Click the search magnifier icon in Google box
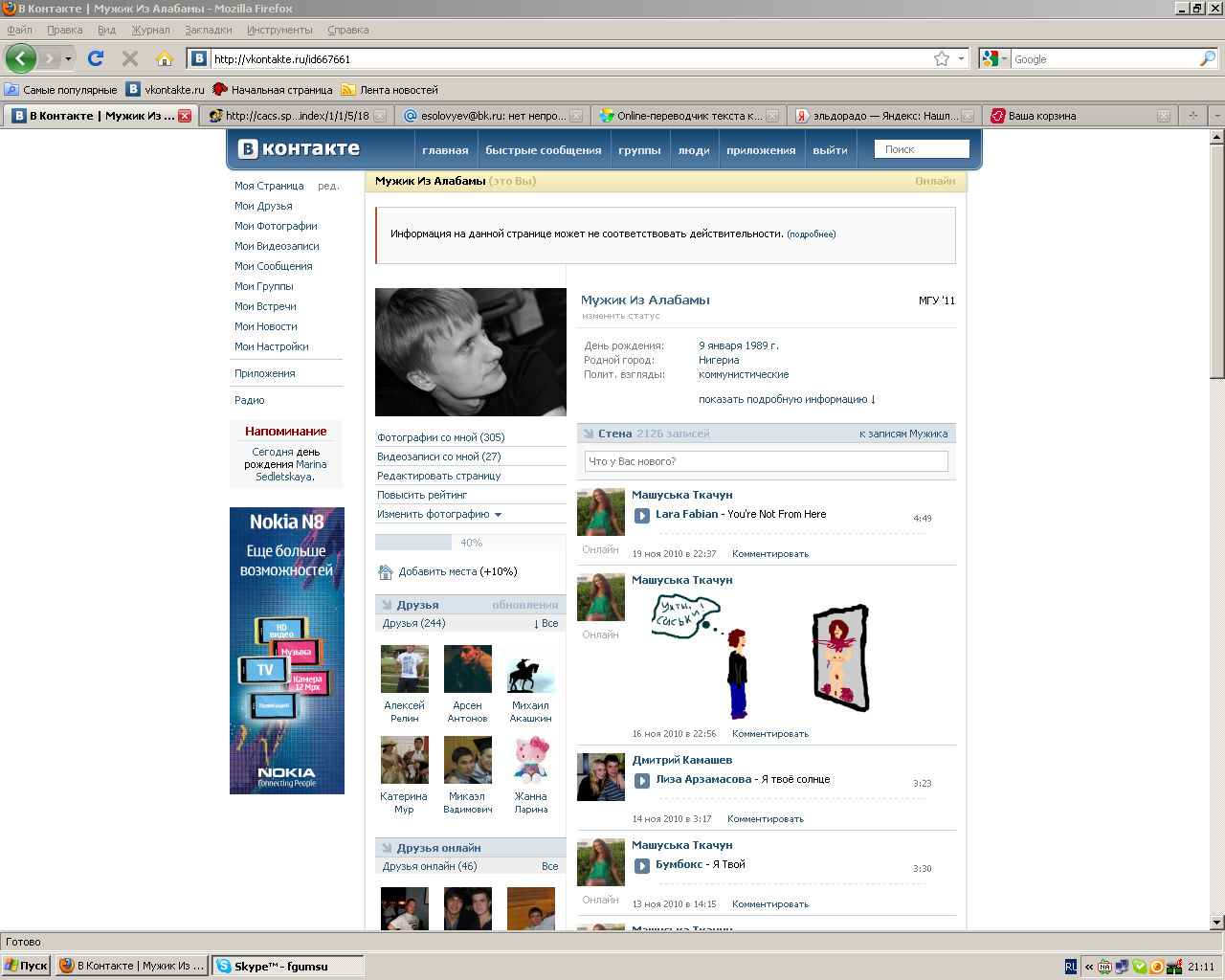 (x=1208, y=58)
